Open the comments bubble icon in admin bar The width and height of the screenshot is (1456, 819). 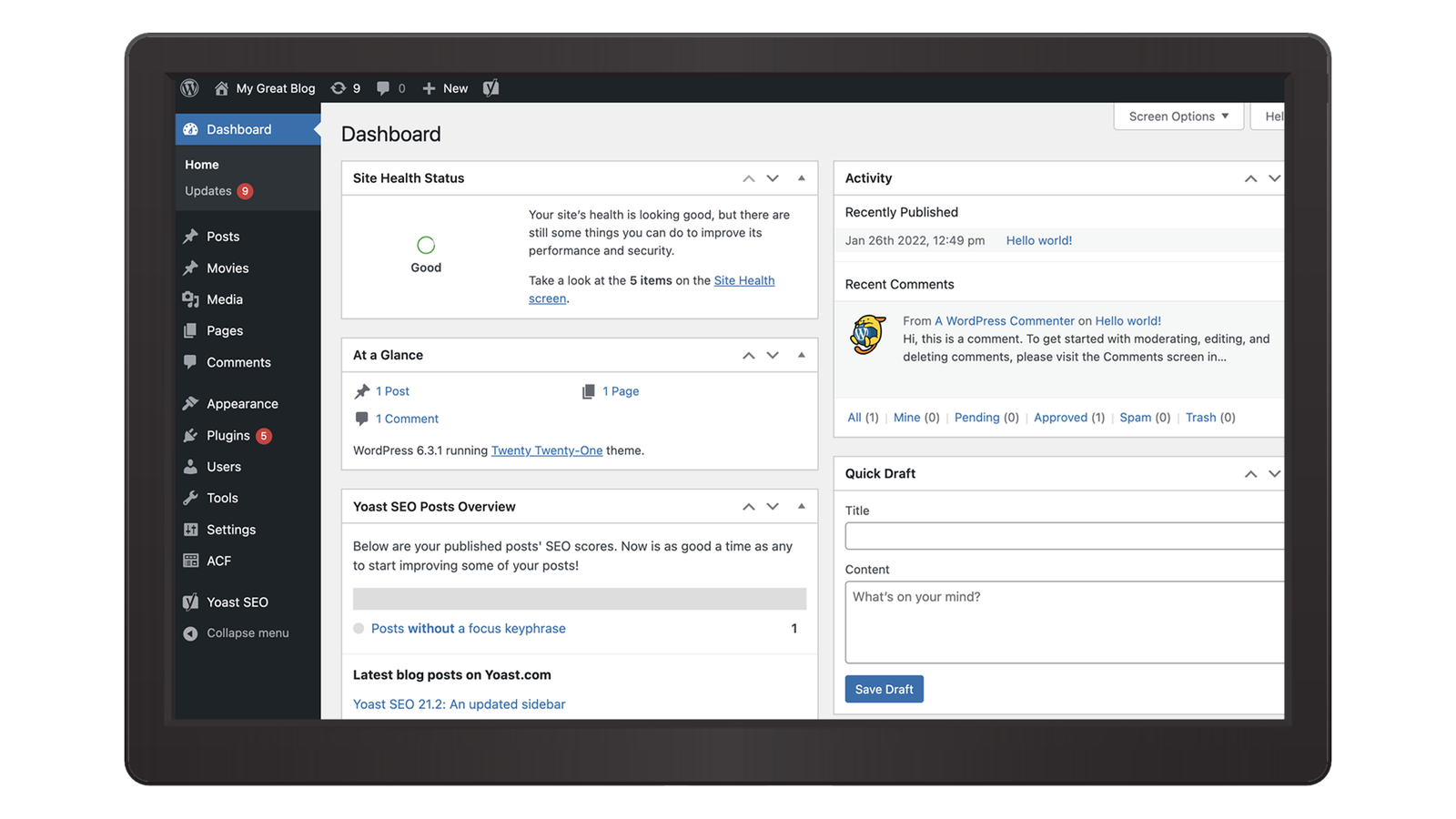point(383,88)
